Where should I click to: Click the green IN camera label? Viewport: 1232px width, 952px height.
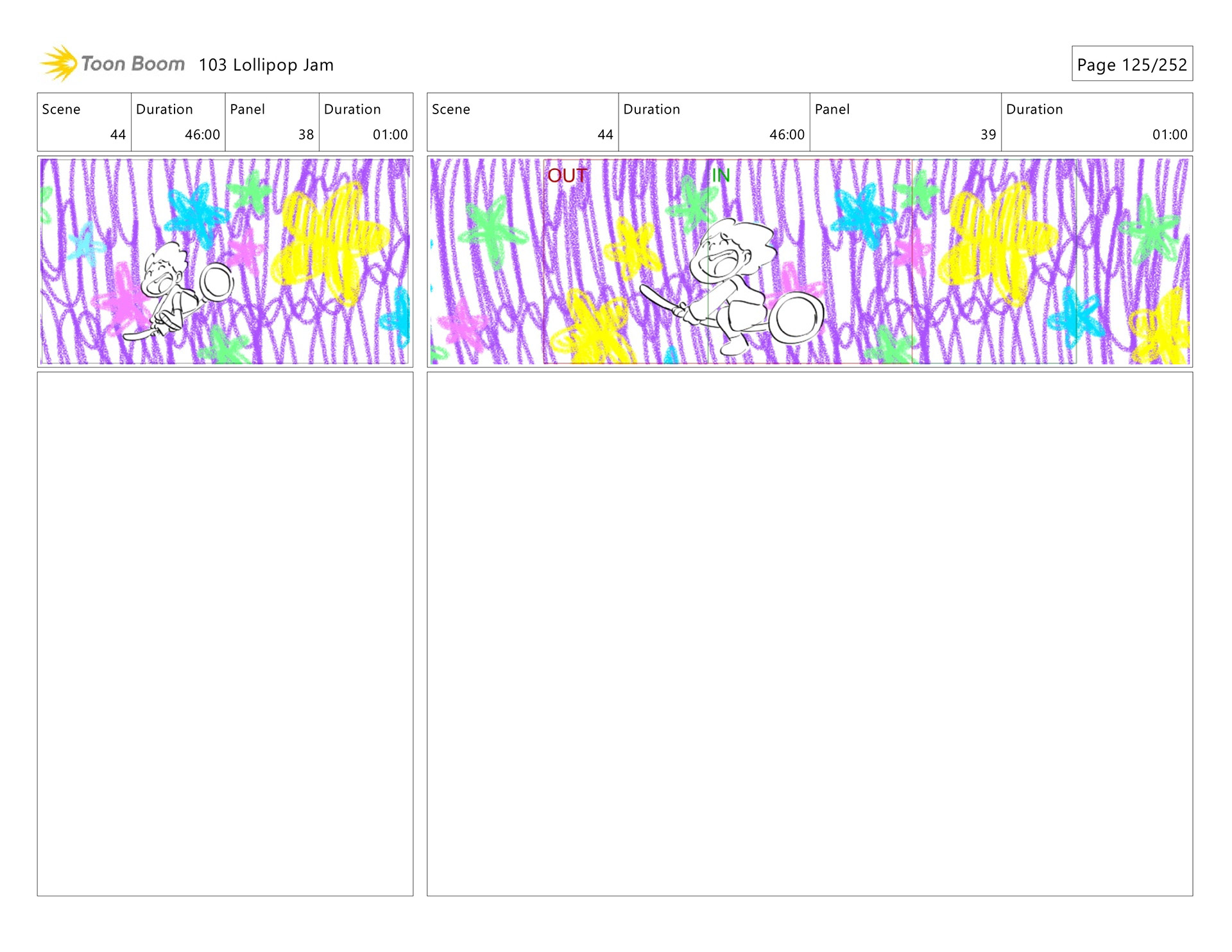720,175
